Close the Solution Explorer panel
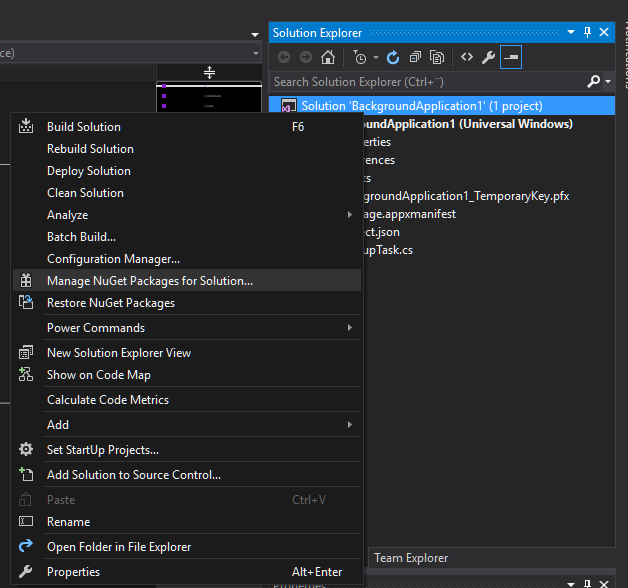 tap(604, 32)
